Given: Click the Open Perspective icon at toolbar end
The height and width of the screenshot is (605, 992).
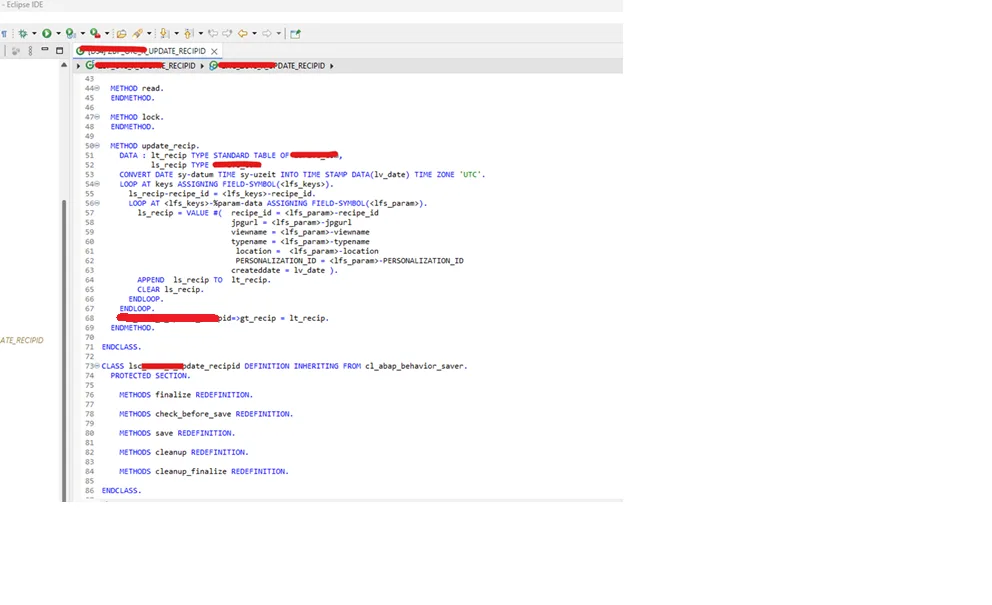Looking at the screenshot, I should click(295, 34).
